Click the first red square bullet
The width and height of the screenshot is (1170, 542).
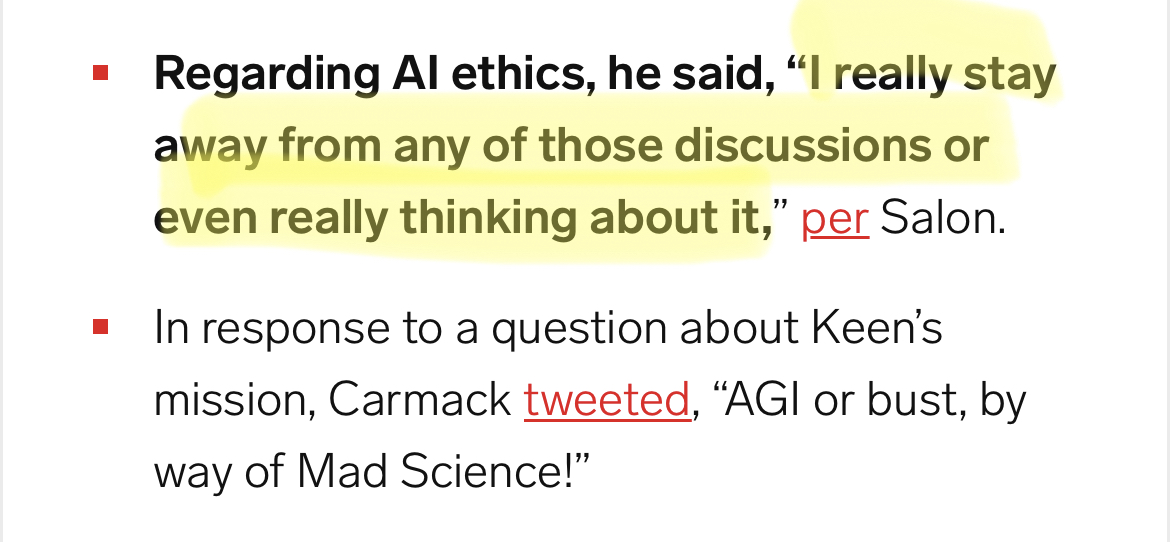[101, 72]
